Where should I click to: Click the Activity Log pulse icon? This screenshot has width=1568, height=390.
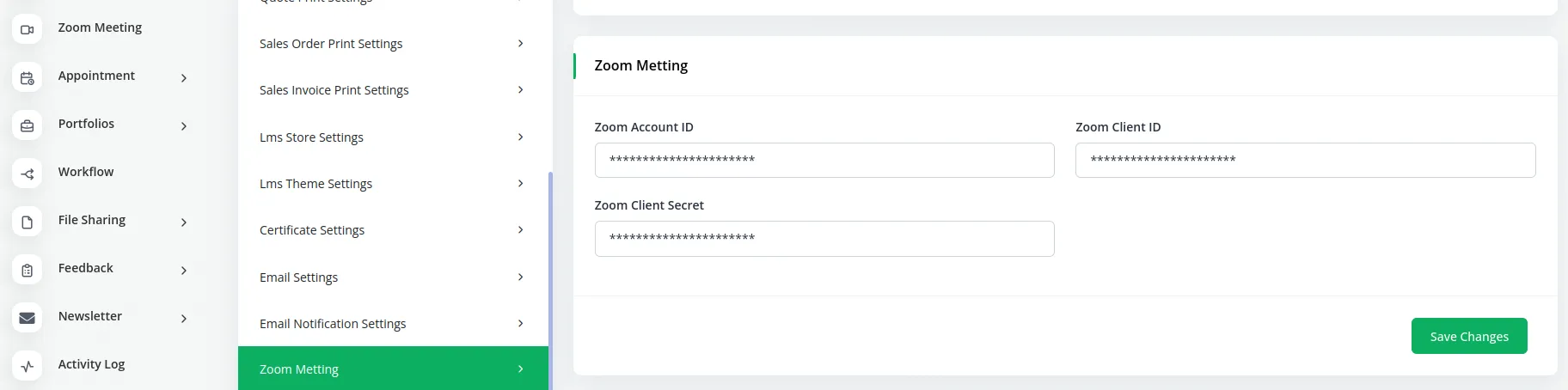click(27, 367)
